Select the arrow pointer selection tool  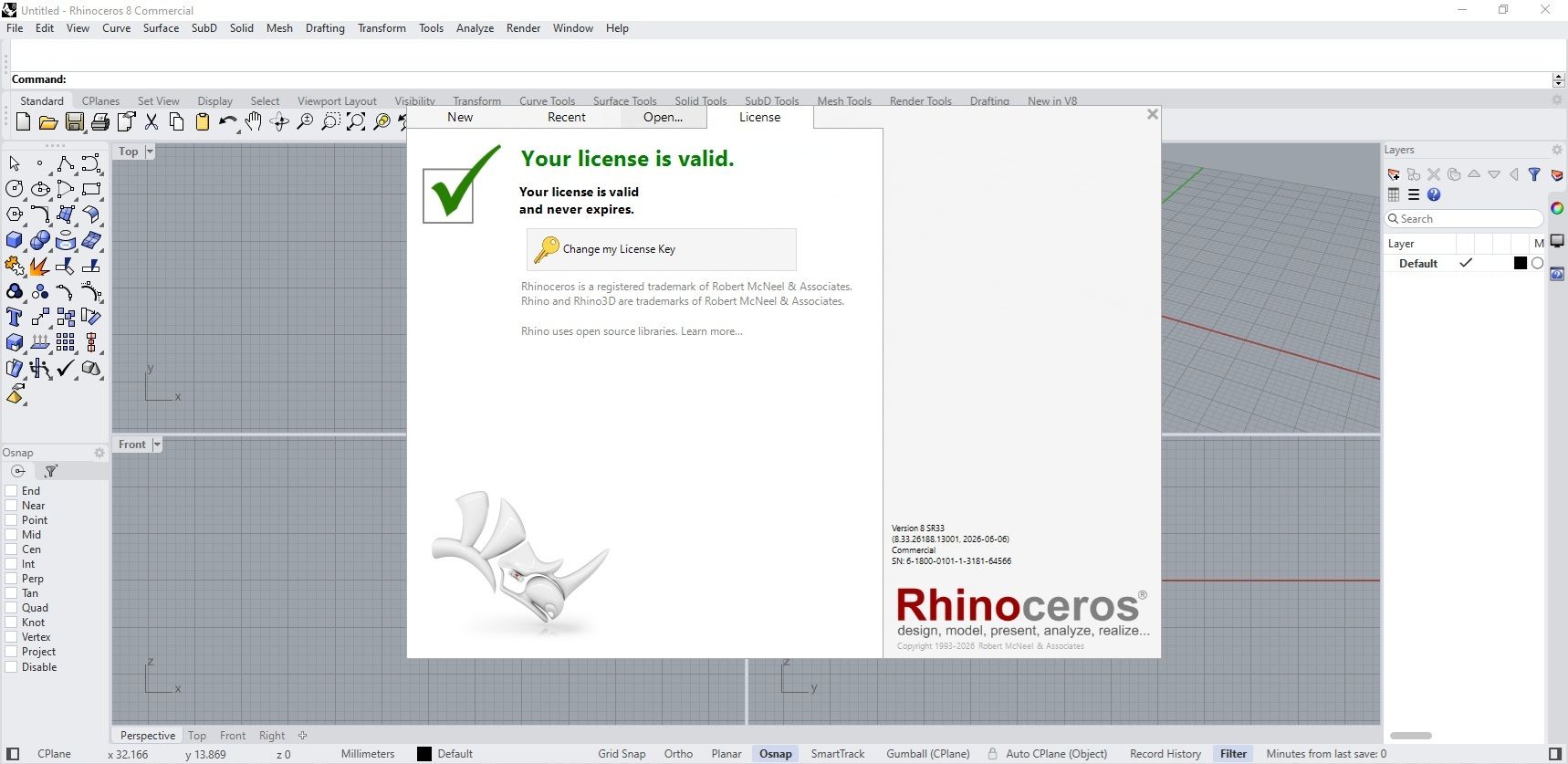pos(15,163)
